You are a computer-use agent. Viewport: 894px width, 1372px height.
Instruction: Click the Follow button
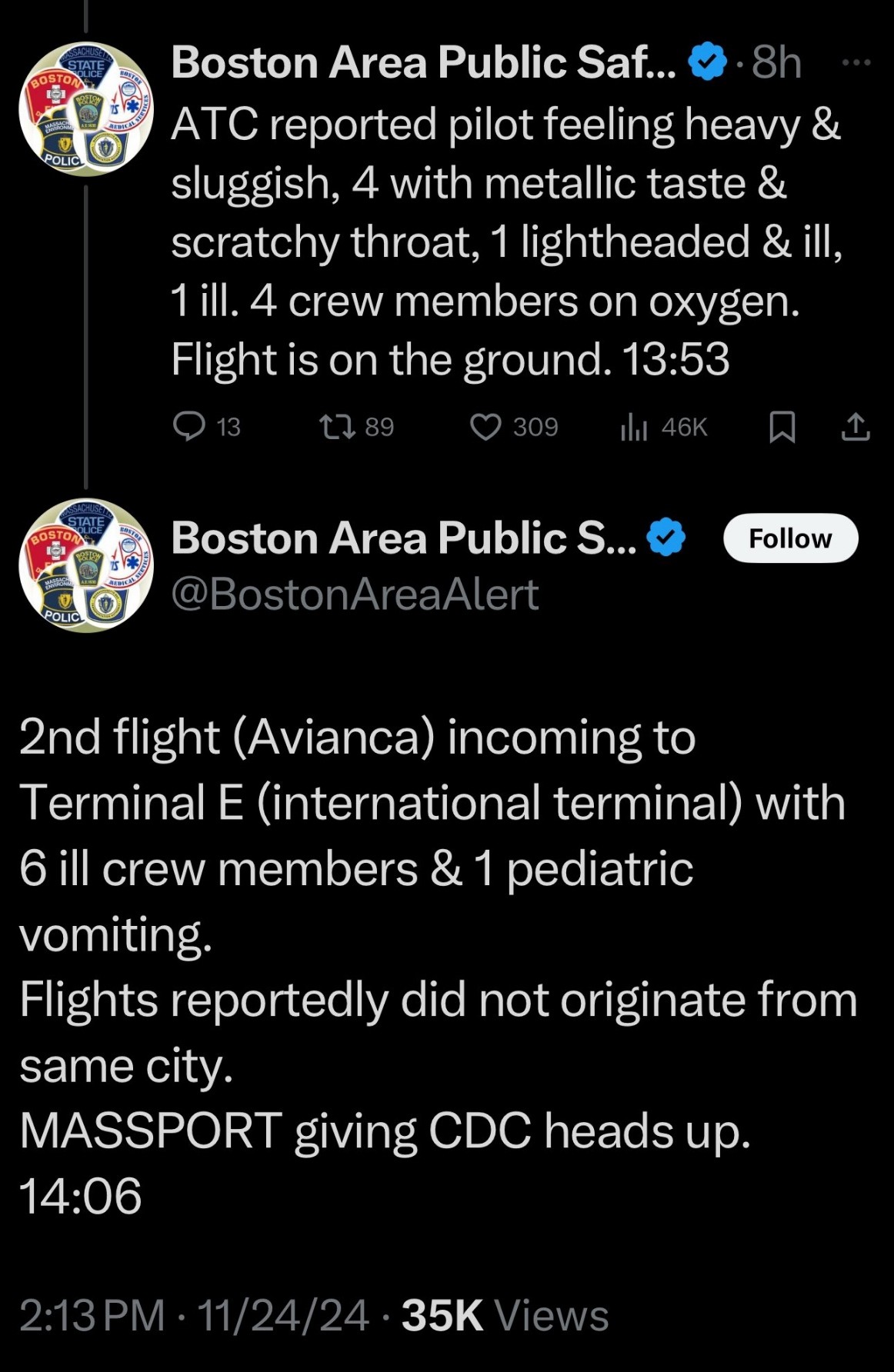790,538
